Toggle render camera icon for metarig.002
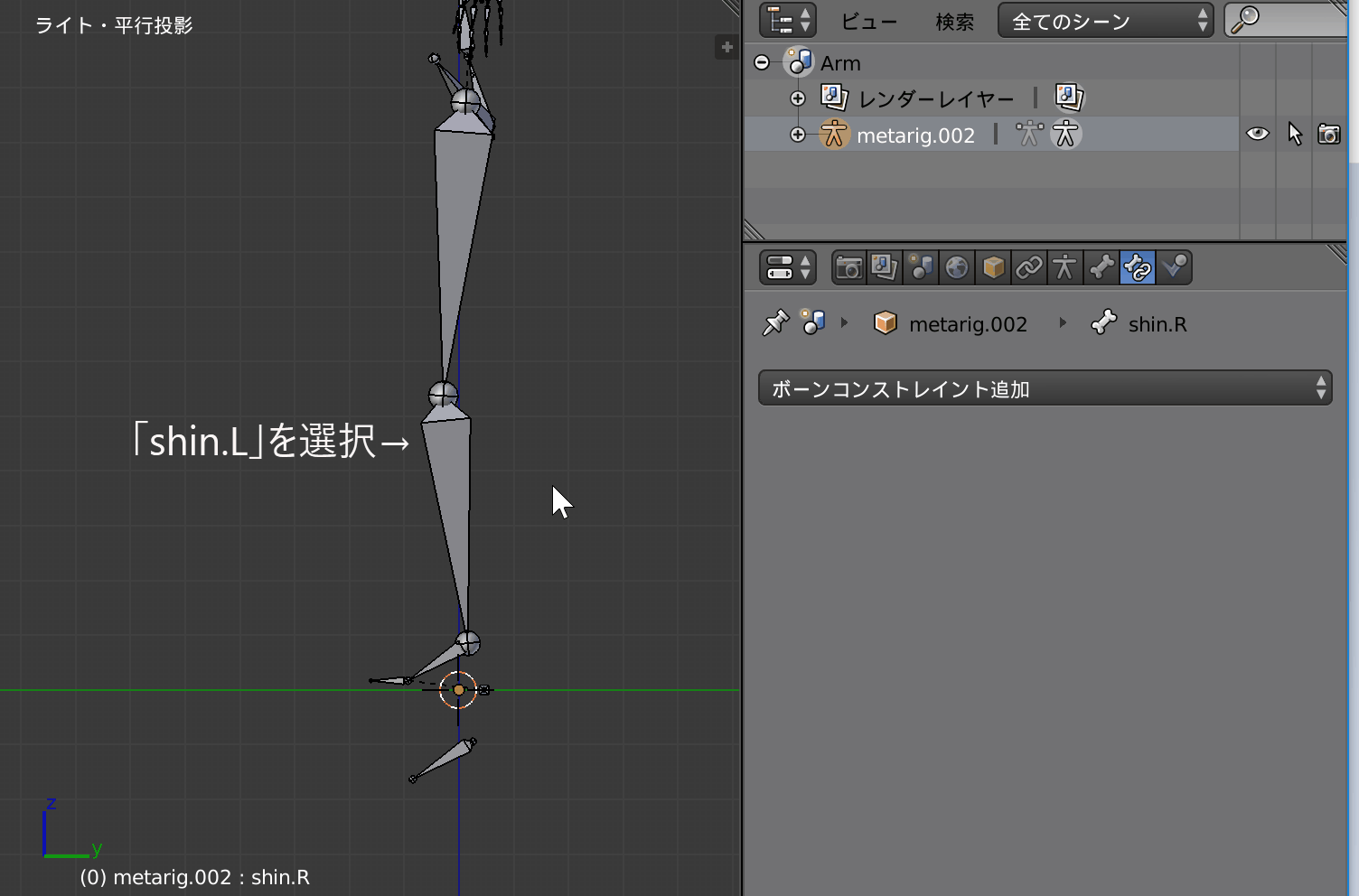 click(1329, 135)
